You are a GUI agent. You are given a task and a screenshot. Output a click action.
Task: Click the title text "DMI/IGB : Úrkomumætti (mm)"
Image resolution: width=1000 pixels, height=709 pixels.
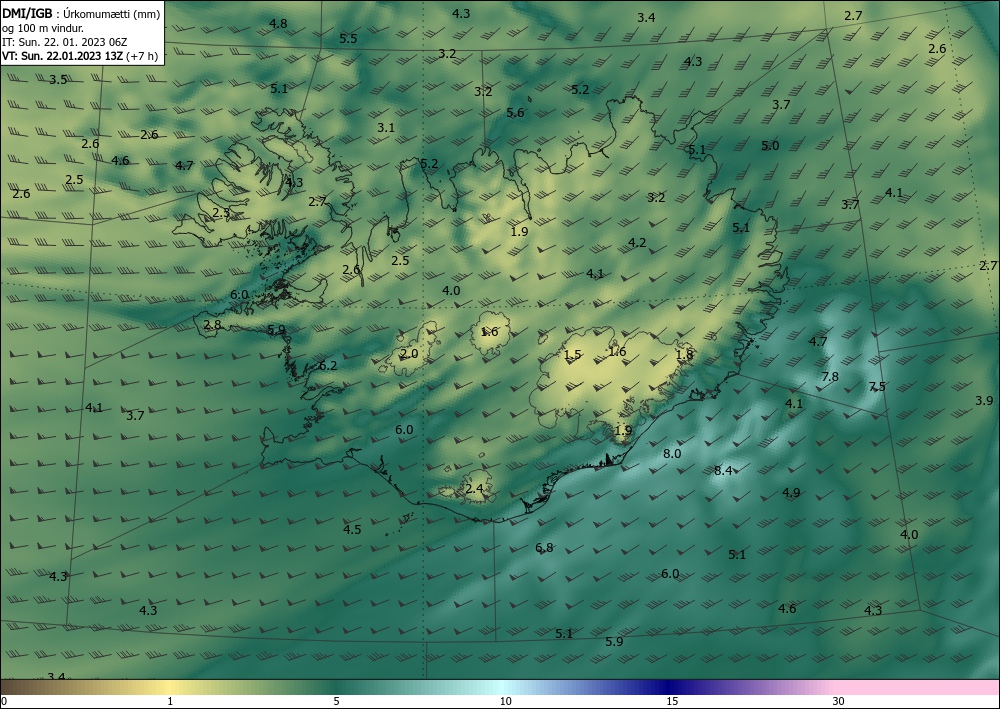pyautogui.click(x=81, y=13)
